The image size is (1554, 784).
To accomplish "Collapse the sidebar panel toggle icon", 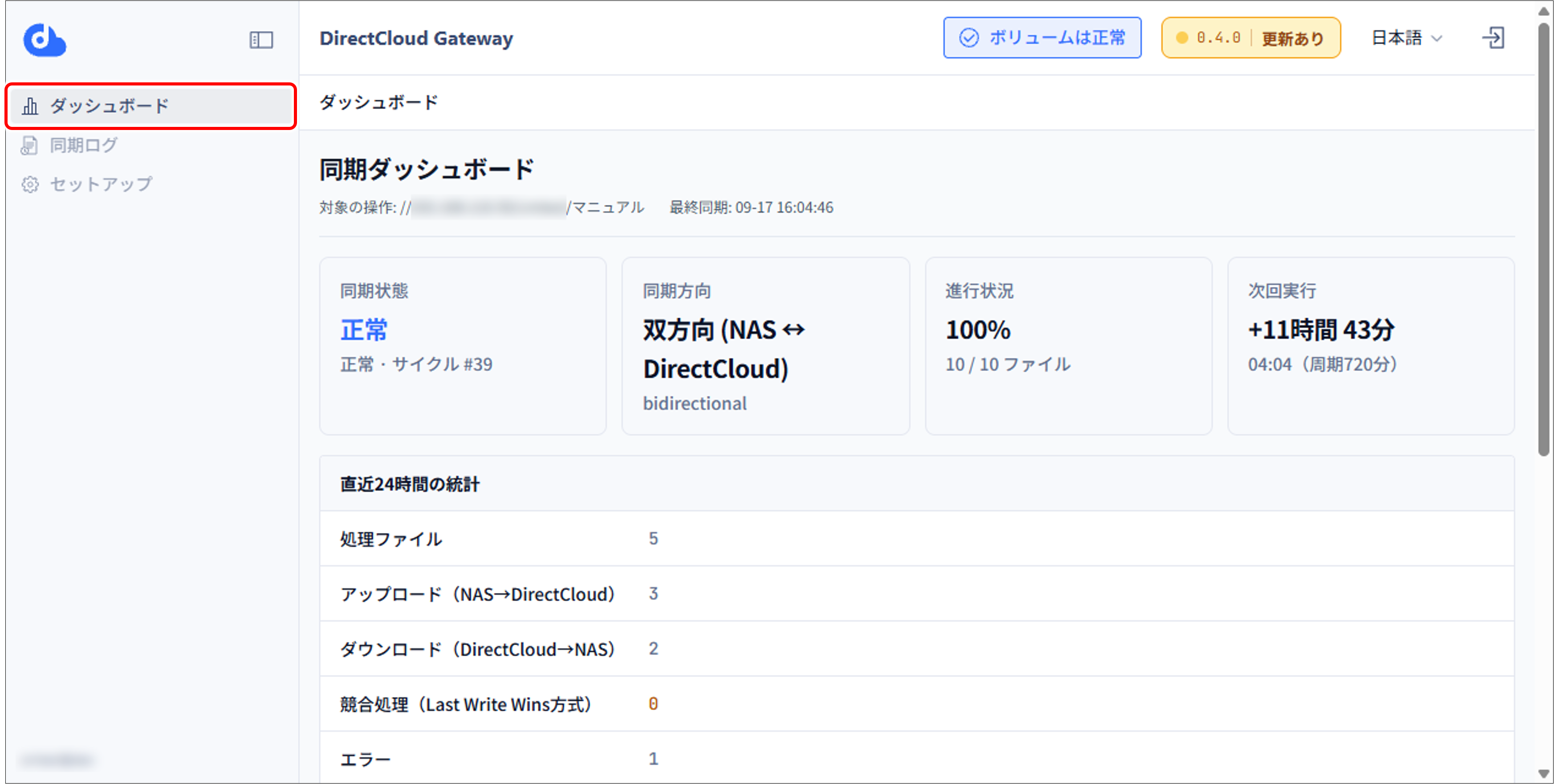I will [x=261, y=40].
